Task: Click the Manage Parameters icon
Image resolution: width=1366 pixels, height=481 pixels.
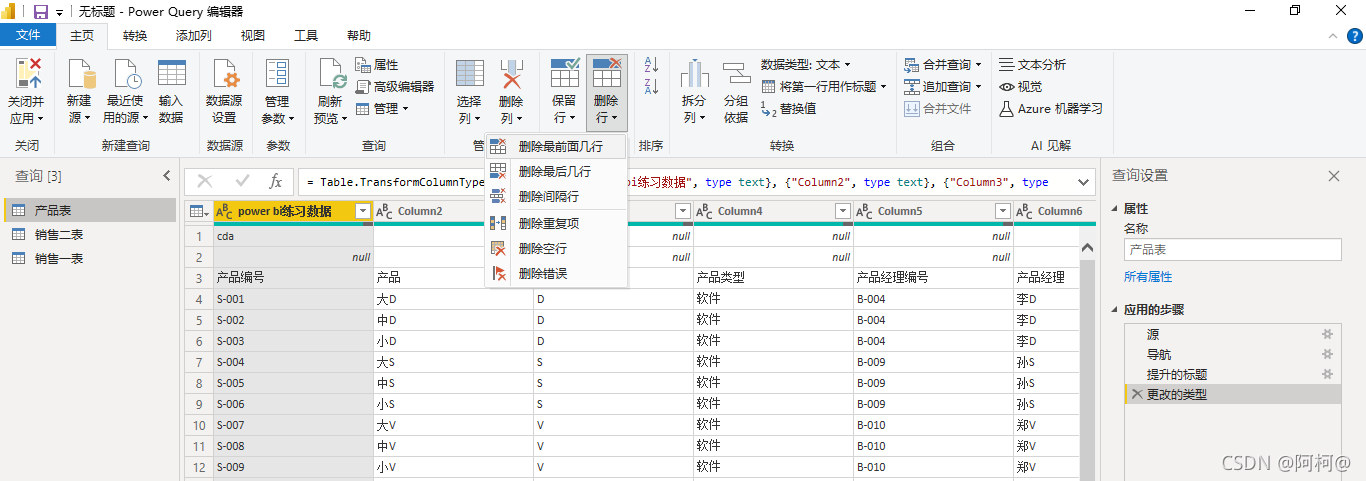Action: tap(277, 75)
